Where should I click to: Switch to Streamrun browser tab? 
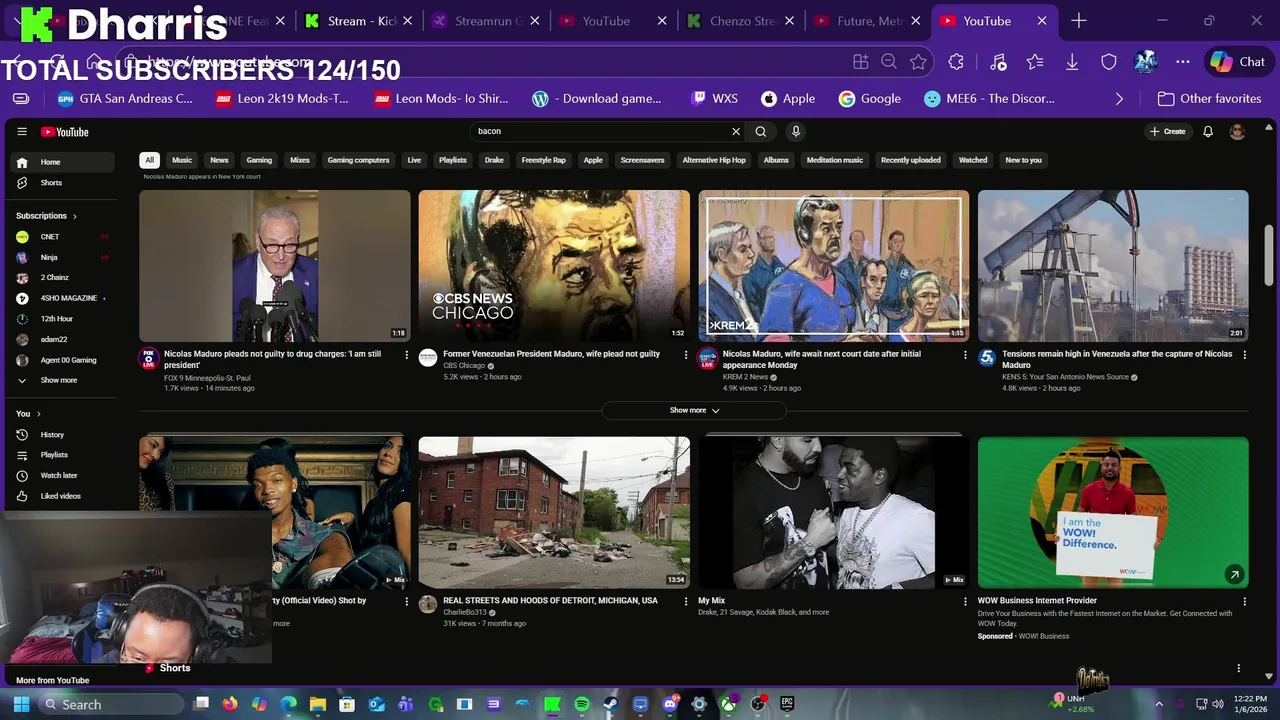pos(484,21)
